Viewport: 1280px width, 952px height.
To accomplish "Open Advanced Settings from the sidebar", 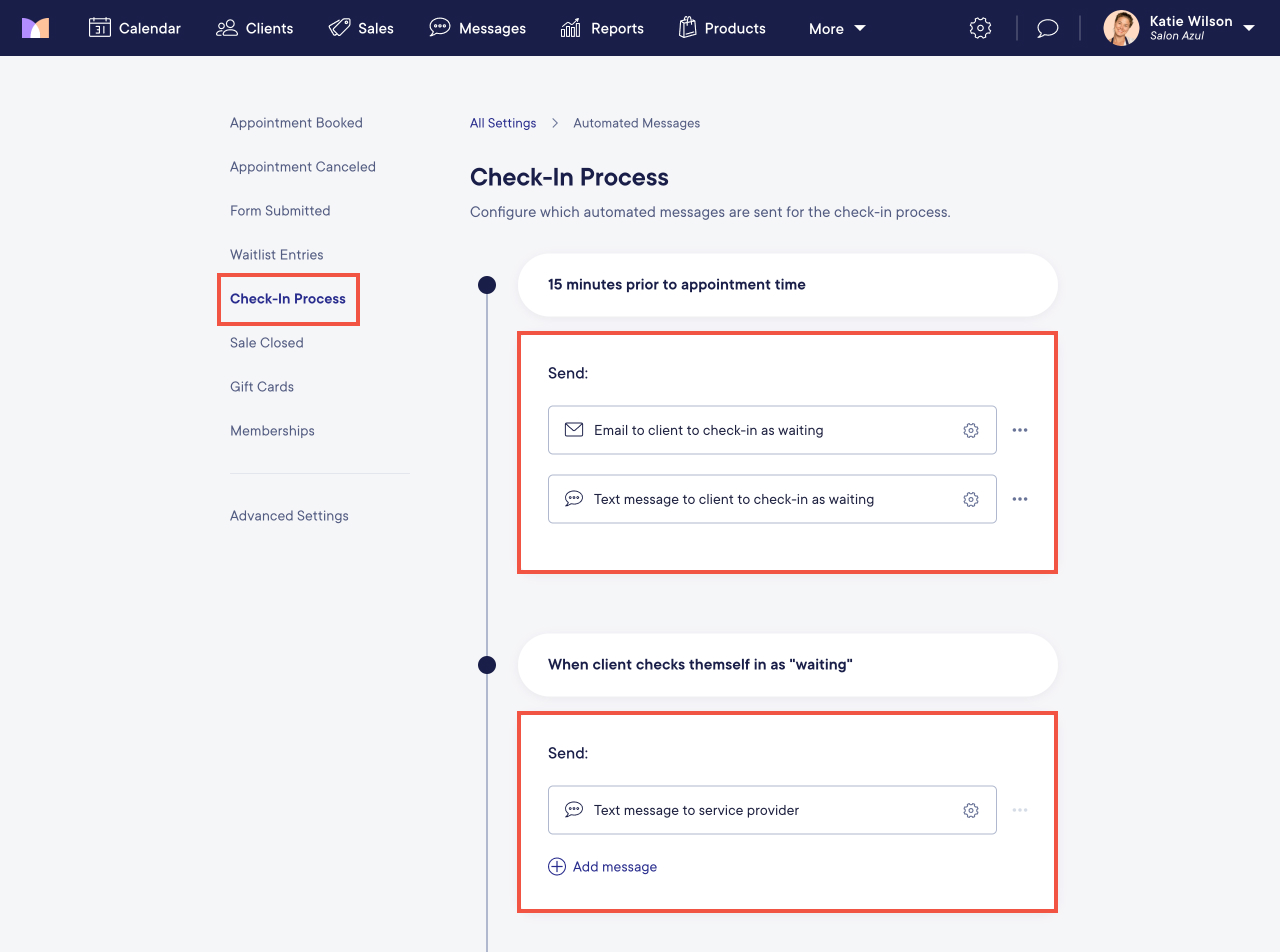I will (289, 515).
